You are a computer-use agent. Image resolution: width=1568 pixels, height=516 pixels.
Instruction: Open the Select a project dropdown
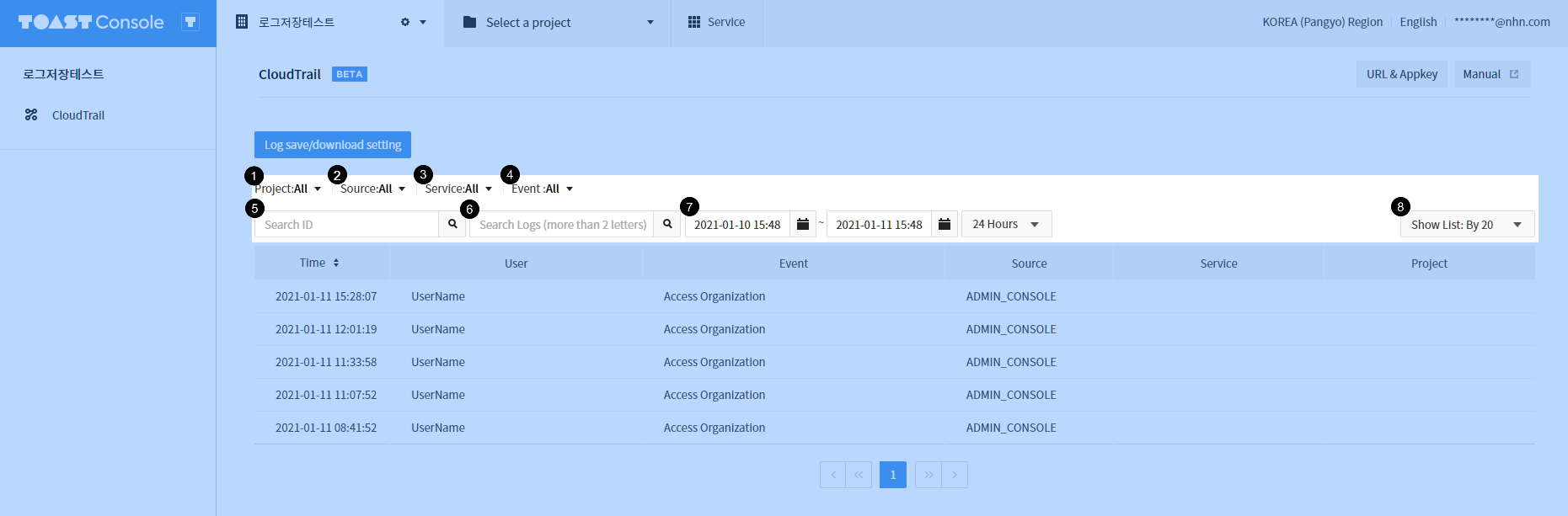(558, 23)
